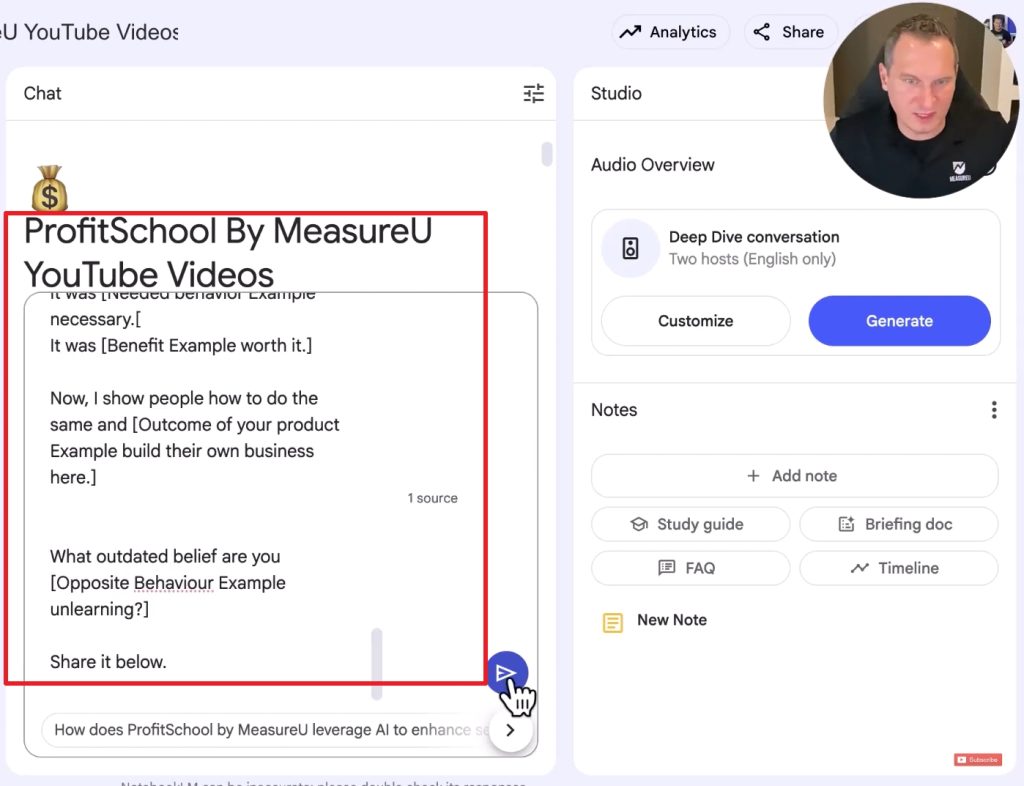
Task: Add a new note
Action: 794,476
